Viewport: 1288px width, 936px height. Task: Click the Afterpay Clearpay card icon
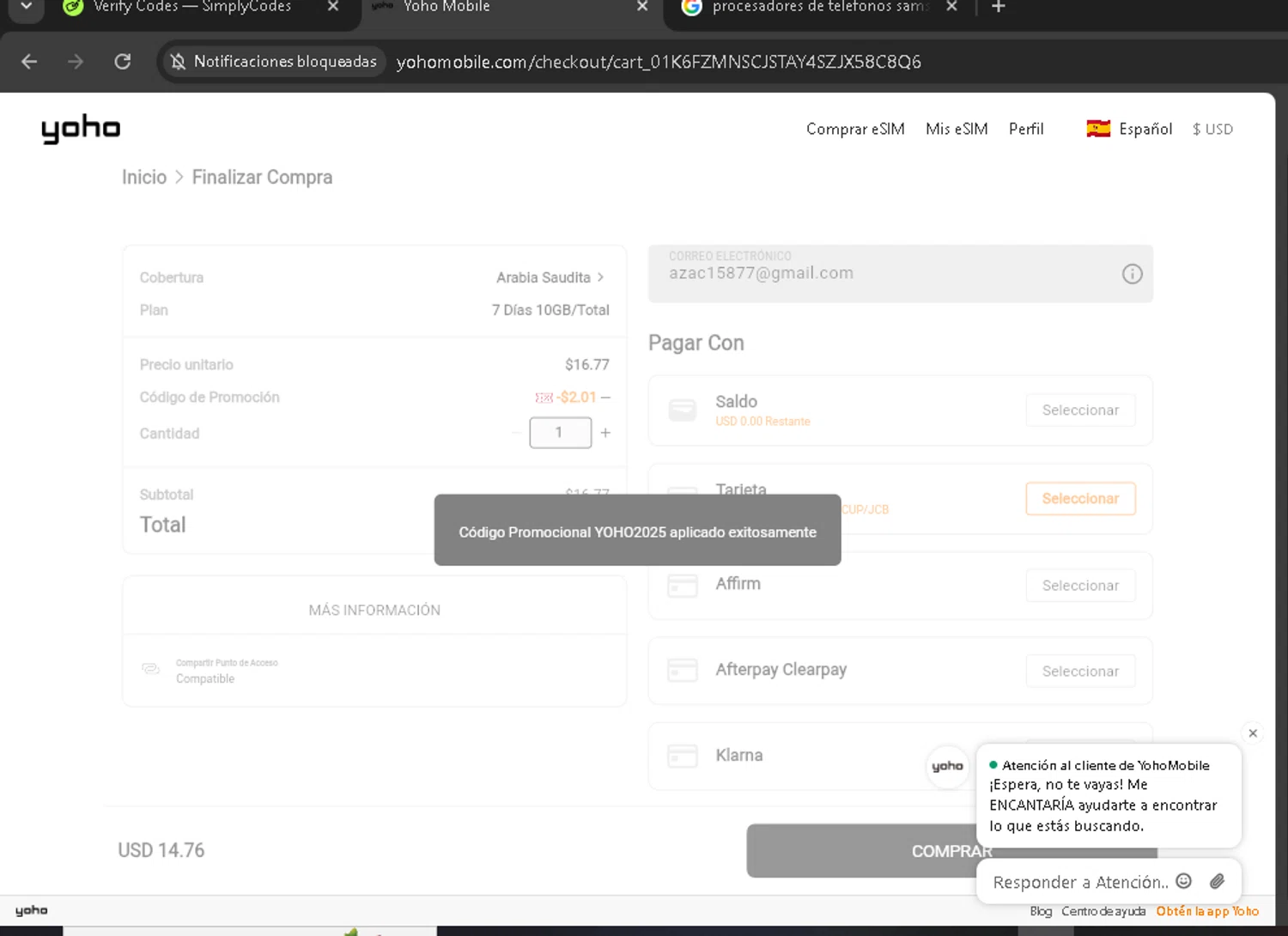pyautogui.click(x=683, y=670)
